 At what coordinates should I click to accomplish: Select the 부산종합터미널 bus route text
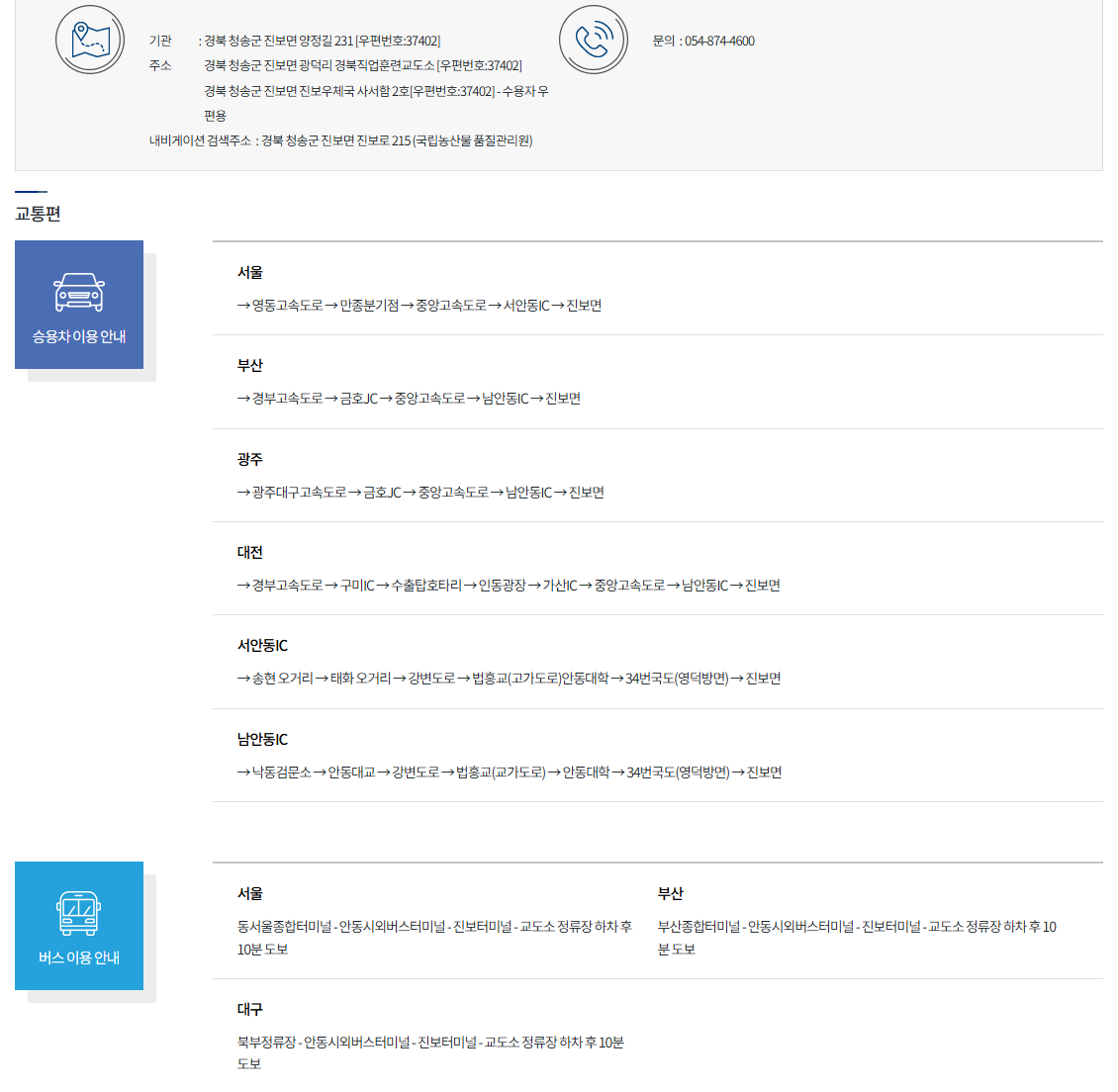click(857, 938)
